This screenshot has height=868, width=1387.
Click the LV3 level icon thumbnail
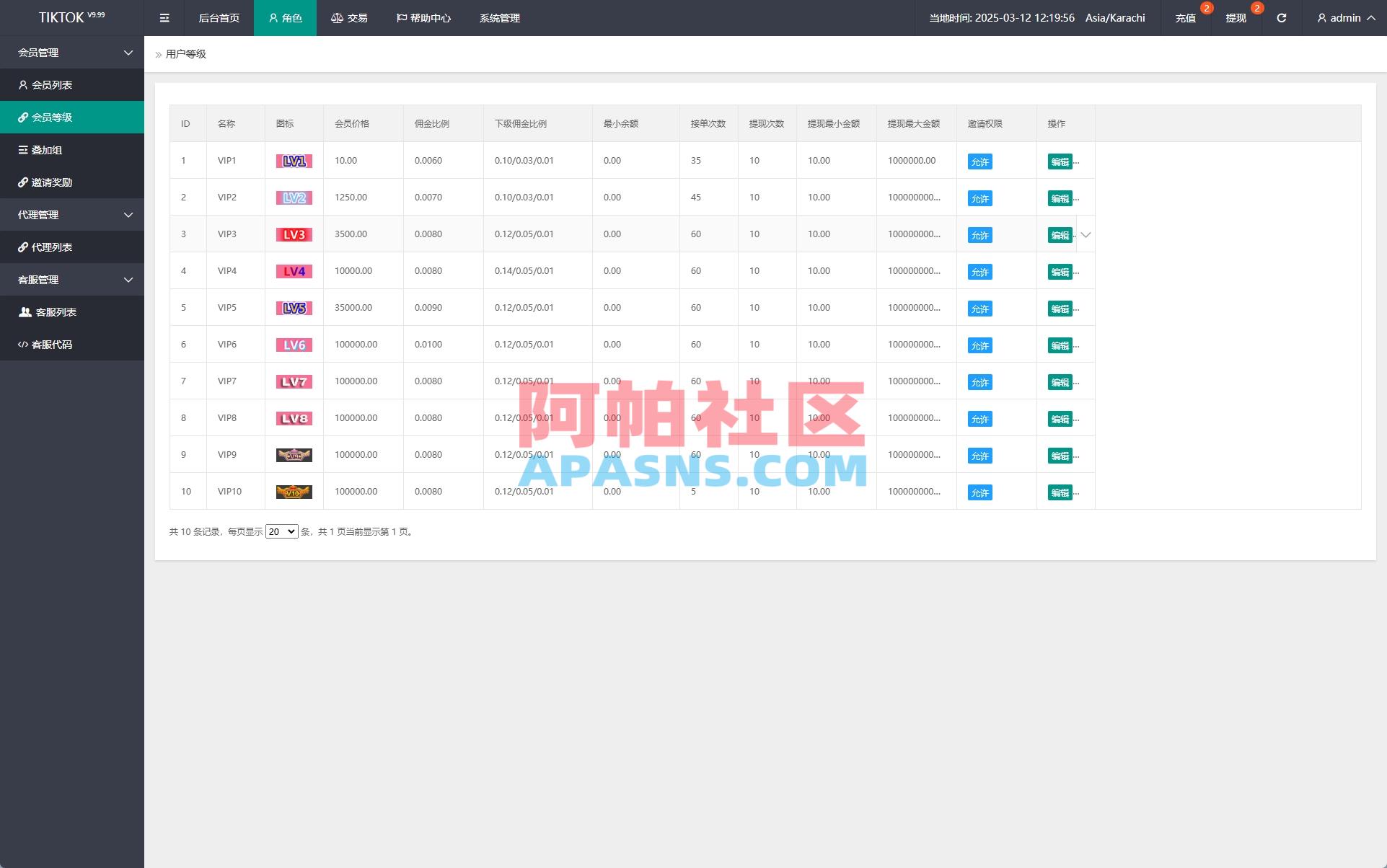pyautogui.click(x=294, y=234)
